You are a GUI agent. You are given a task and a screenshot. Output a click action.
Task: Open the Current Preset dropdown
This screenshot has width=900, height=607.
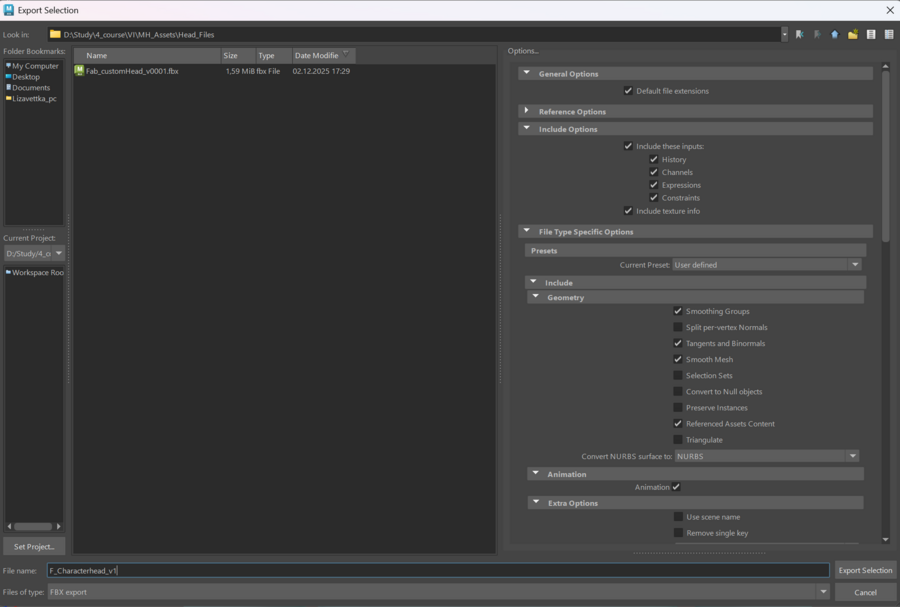point(766,265)
